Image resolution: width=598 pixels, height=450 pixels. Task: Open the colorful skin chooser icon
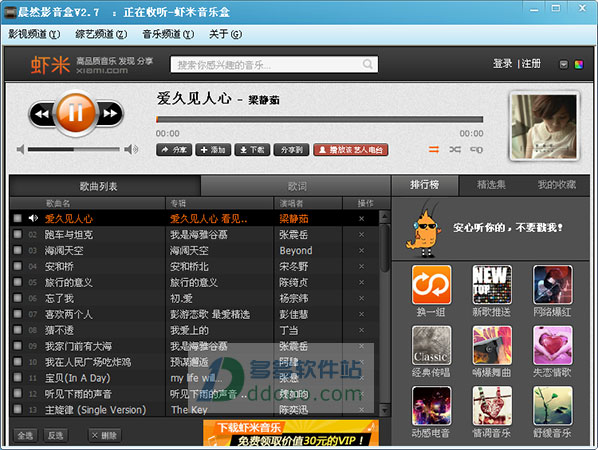pyautogui.click(x=579, y=64)
